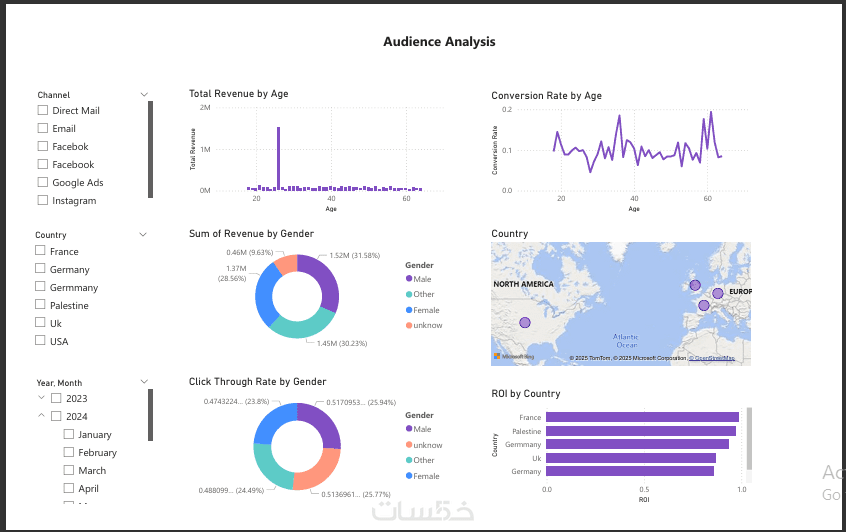Tick the Palestine country checkbox

click(40, 304)
